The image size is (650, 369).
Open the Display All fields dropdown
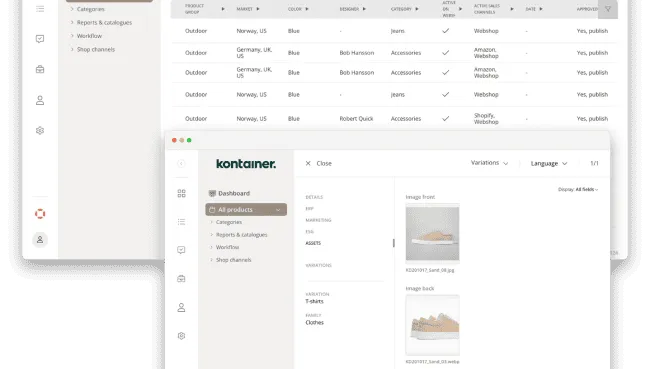pyautogui.click(x=578, y=189)
